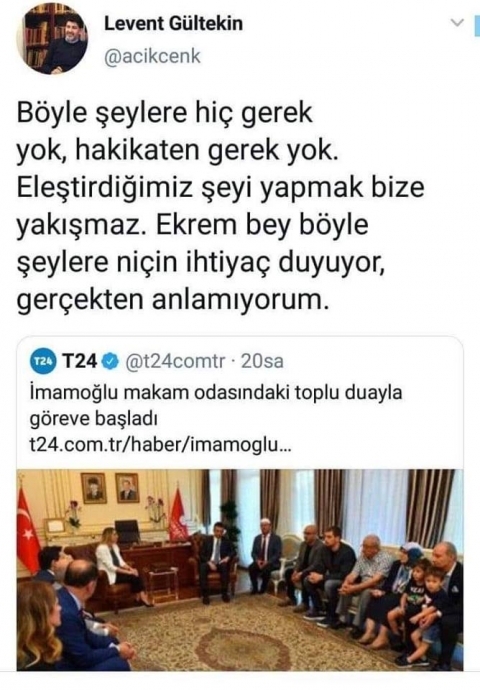
Task: Click the blue verified badge beside T24
Action: tap(110, 361)
